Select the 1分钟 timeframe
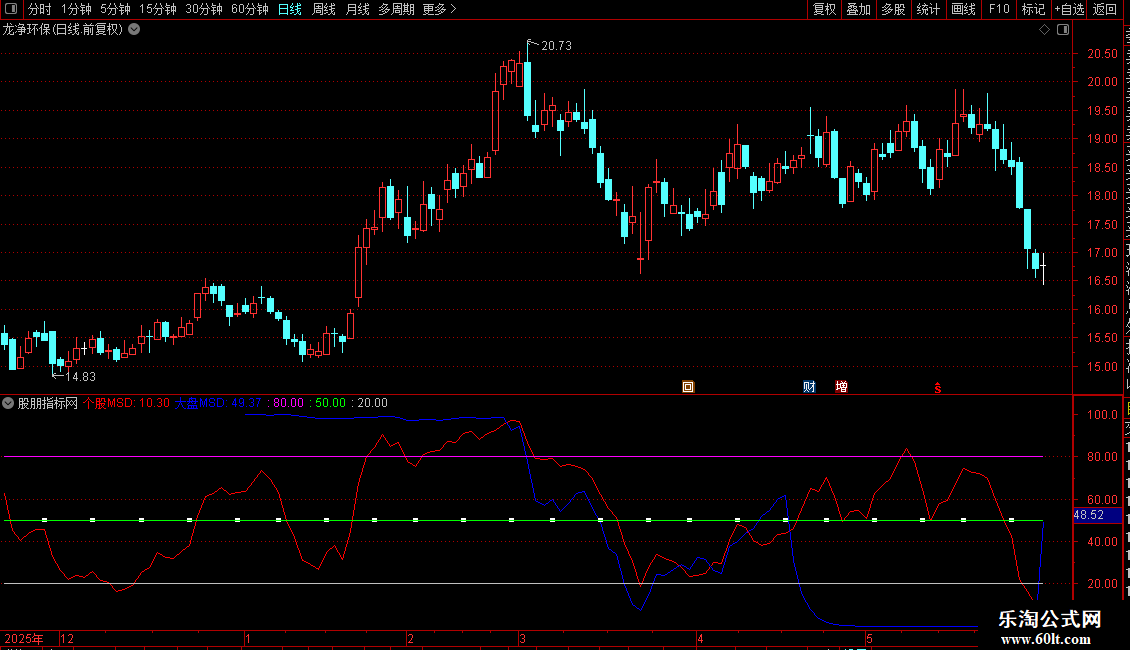The image size is (1130, 650). [76, 9]
